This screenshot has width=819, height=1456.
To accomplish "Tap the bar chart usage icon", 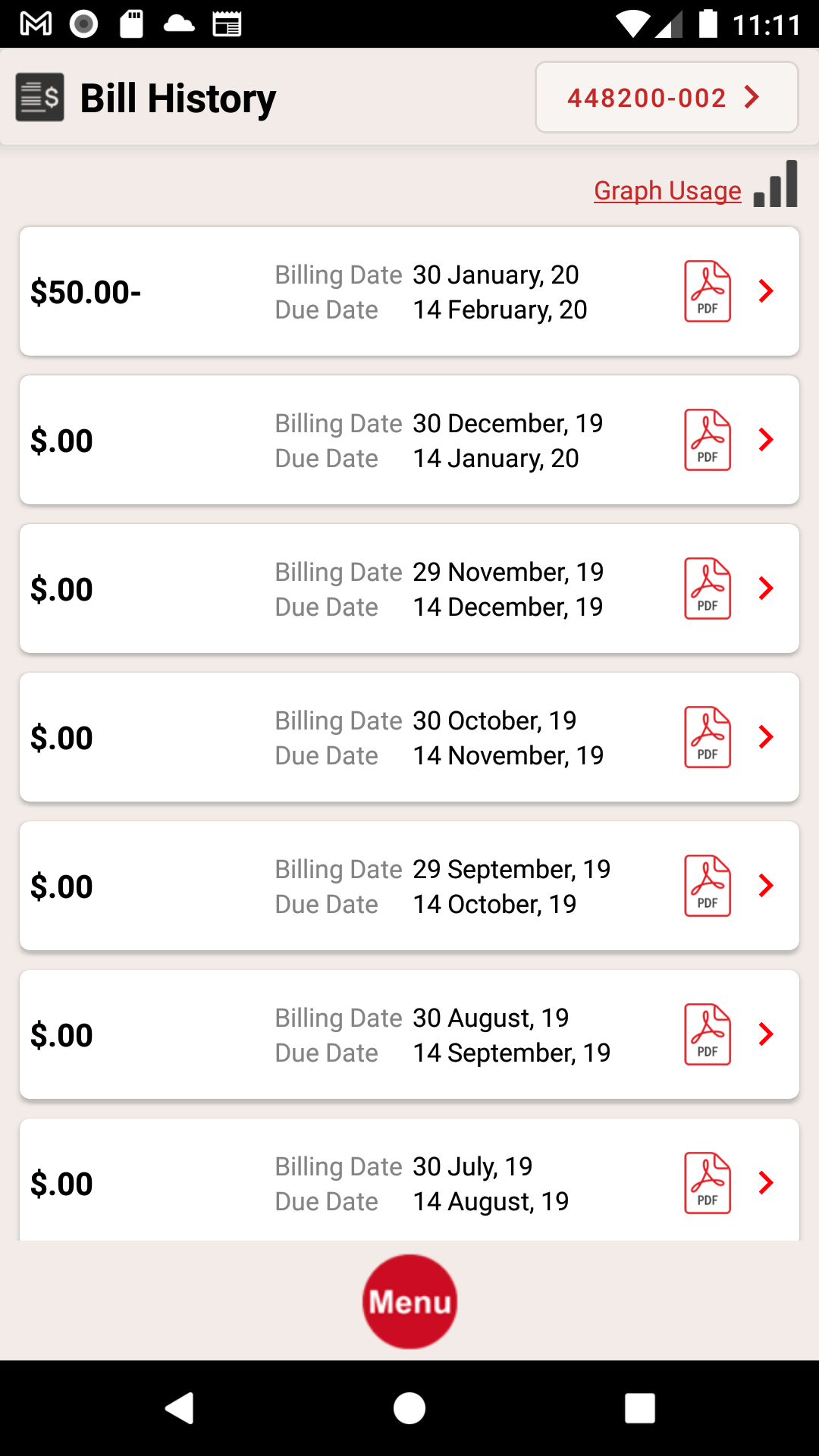I will [776, 185].
